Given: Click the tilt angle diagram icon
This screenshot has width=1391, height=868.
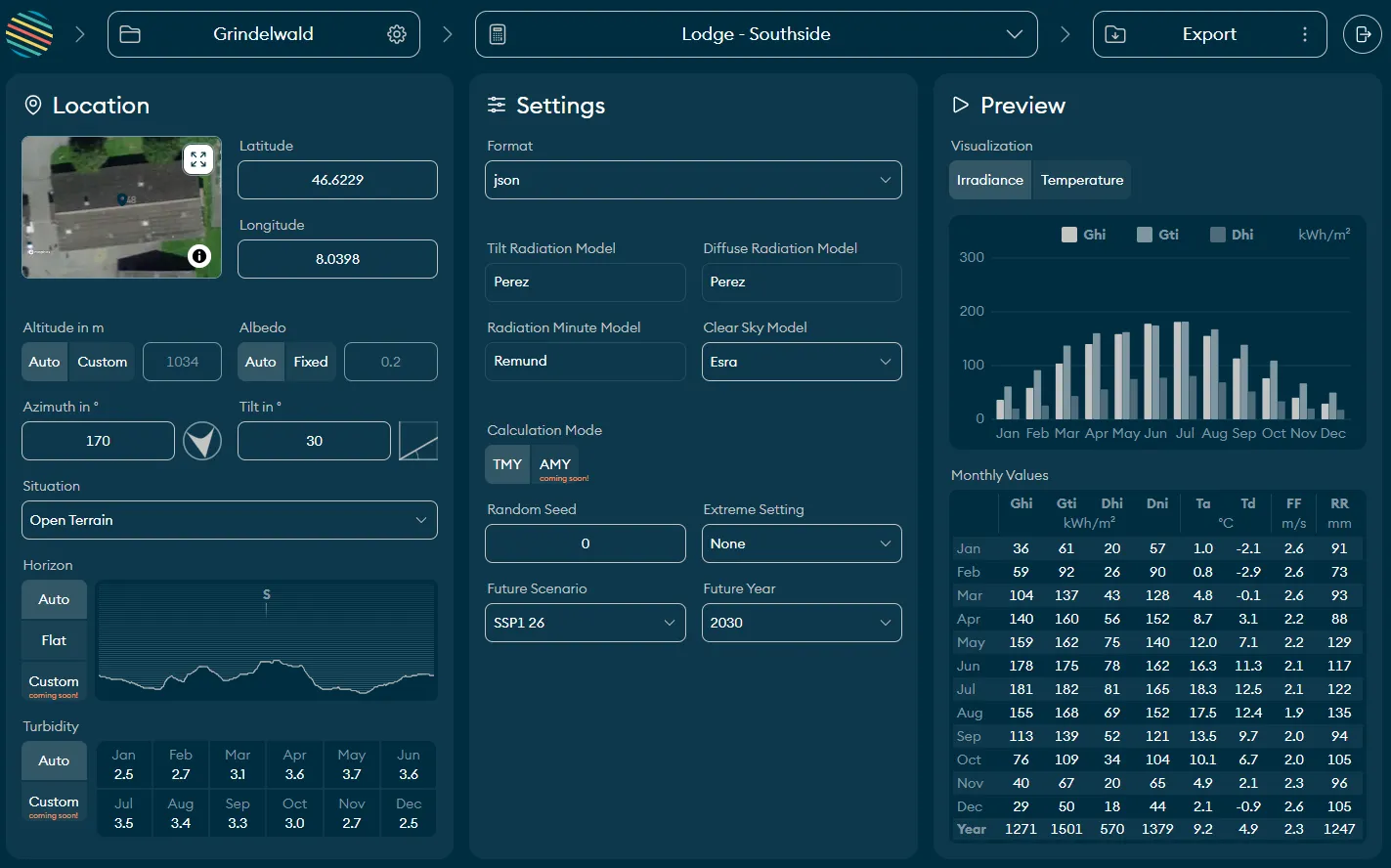Looking at the screenshot, I should click(418, 441).
